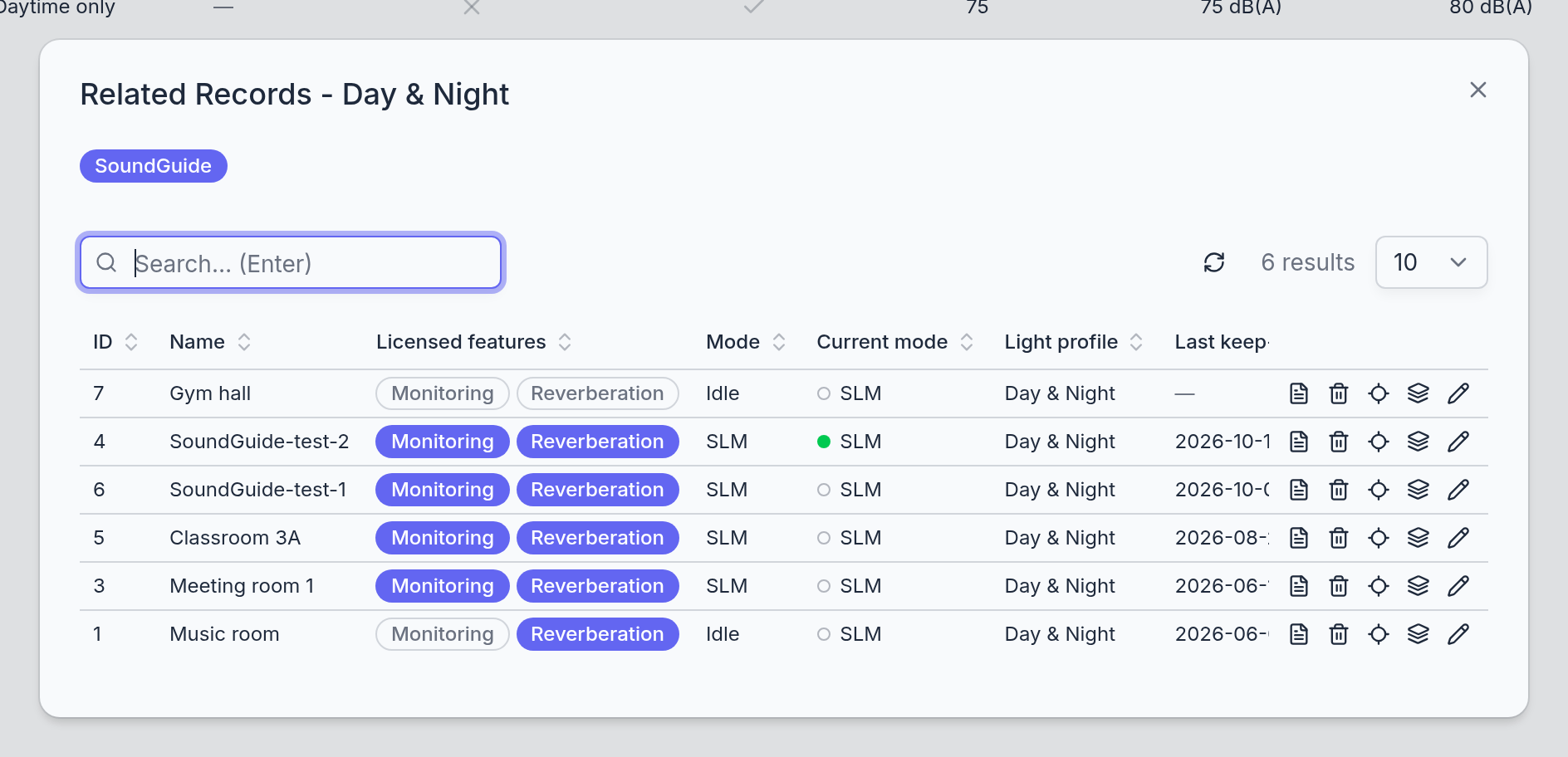Edit SoundGuide-test-1 with pencil icon
The height and width of the screenshot is (757, 1568).
pos(1458,490)
